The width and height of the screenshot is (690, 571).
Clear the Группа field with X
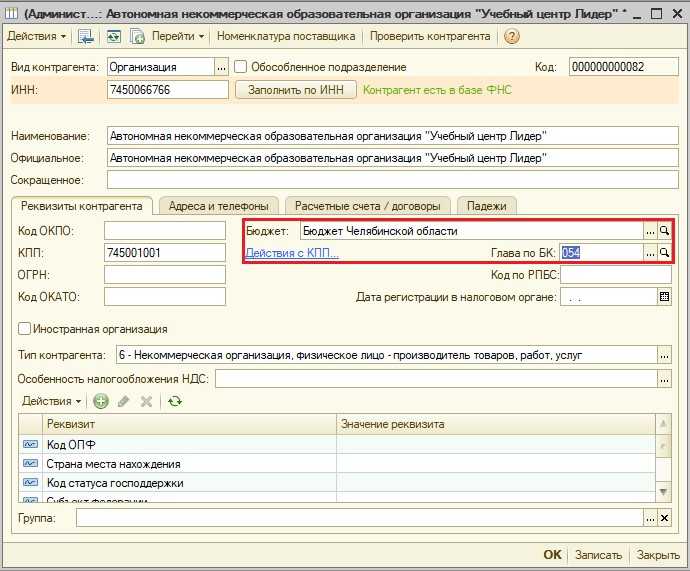pyautogui.click(x=664, y=518)
